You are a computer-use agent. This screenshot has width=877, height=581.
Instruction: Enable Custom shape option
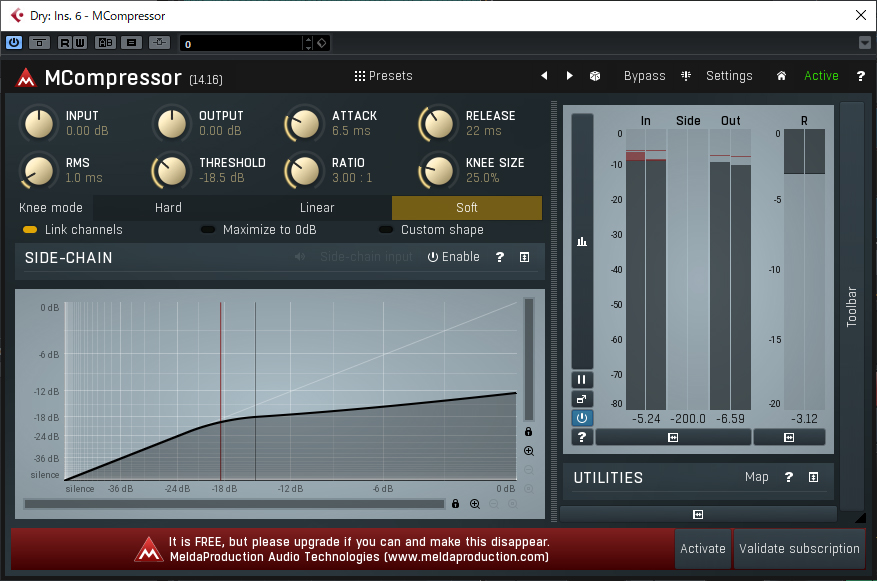coord(431,230)
